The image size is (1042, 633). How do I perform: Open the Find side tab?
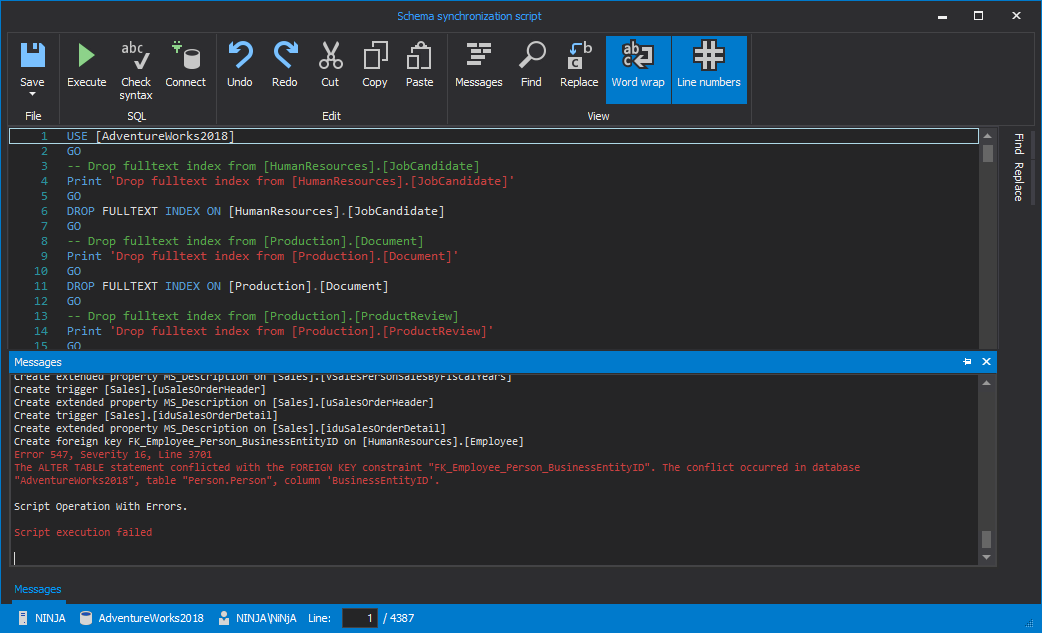coord(1018,144)
